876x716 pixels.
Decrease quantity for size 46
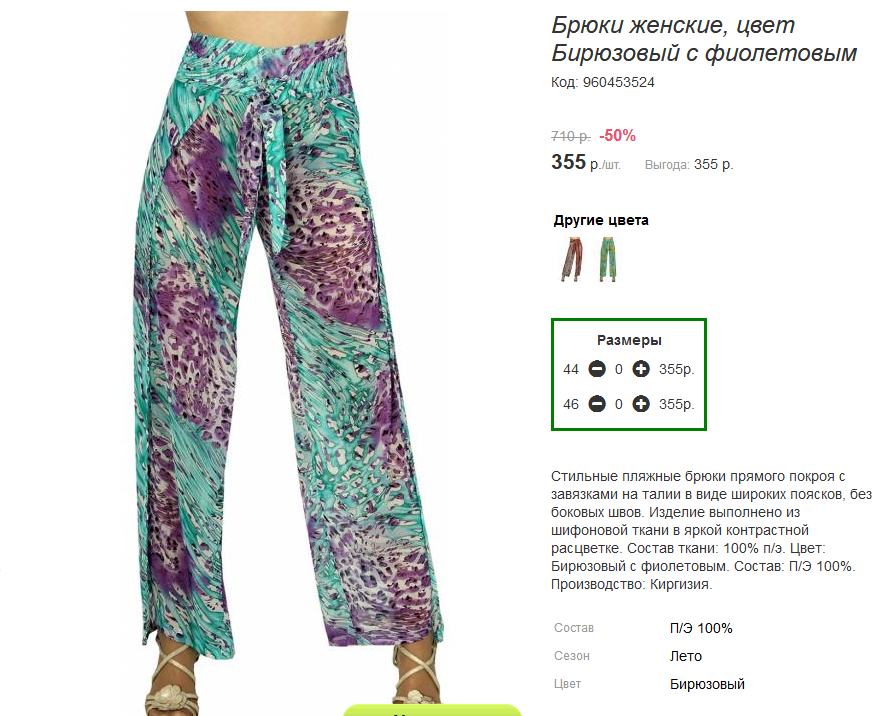click(597, 404)
